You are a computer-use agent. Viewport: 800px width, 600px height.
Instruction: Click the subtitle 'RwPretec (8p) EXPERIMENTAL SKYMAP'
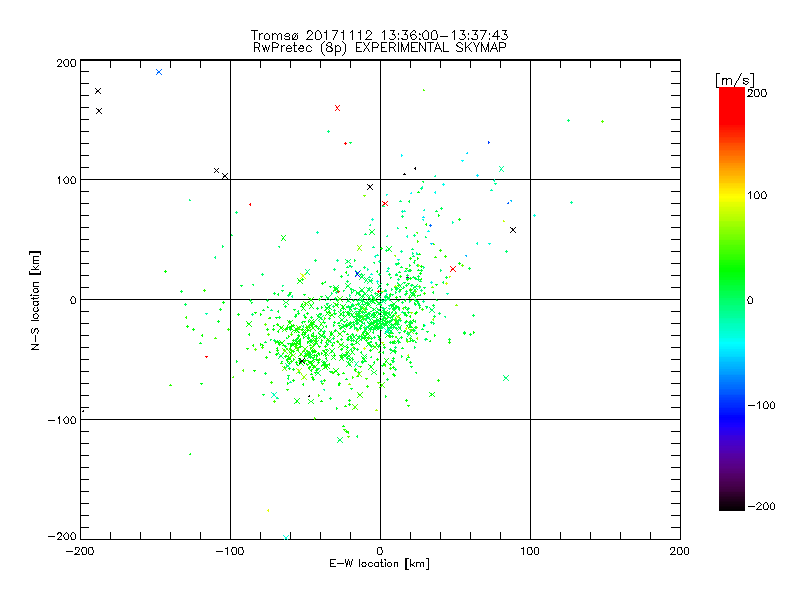380,47
